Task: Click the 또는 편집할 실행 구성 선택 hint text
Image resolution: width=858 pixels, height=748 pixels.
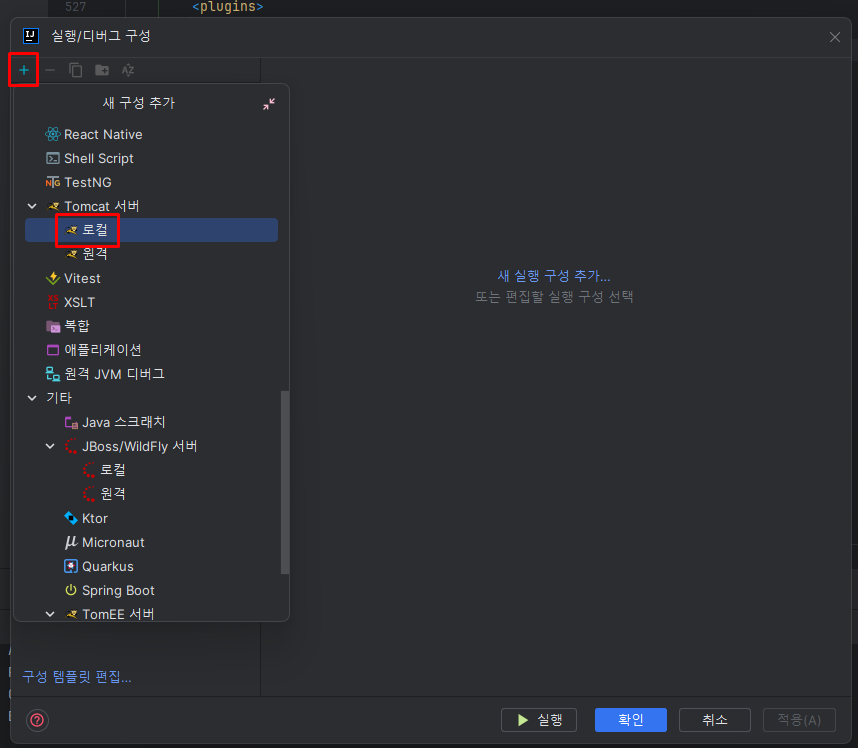Action: (x=554, y=297)
